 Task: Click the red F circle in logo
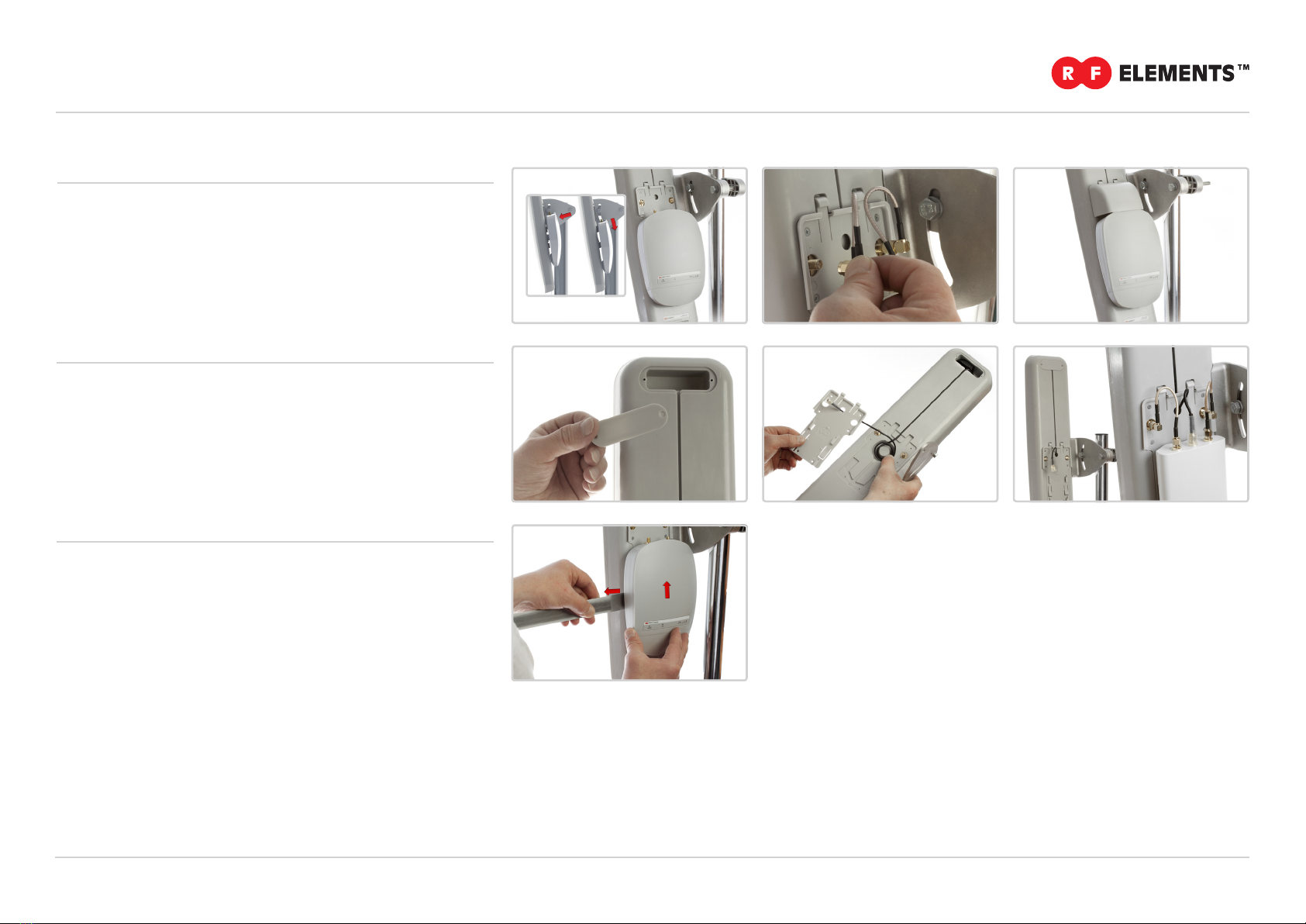pos(1096,74)
